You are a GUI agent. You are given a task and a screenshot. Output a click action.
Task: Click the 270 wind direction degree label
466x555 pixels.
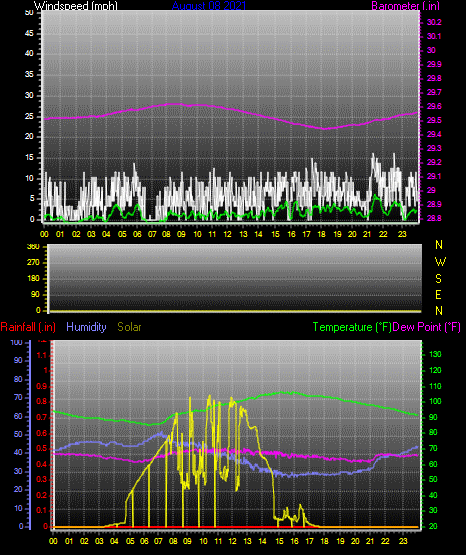34,263
